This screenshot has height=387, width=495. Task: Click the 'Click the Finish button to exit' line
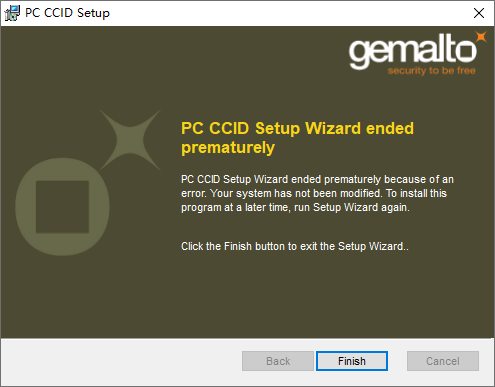coord(295,246)
